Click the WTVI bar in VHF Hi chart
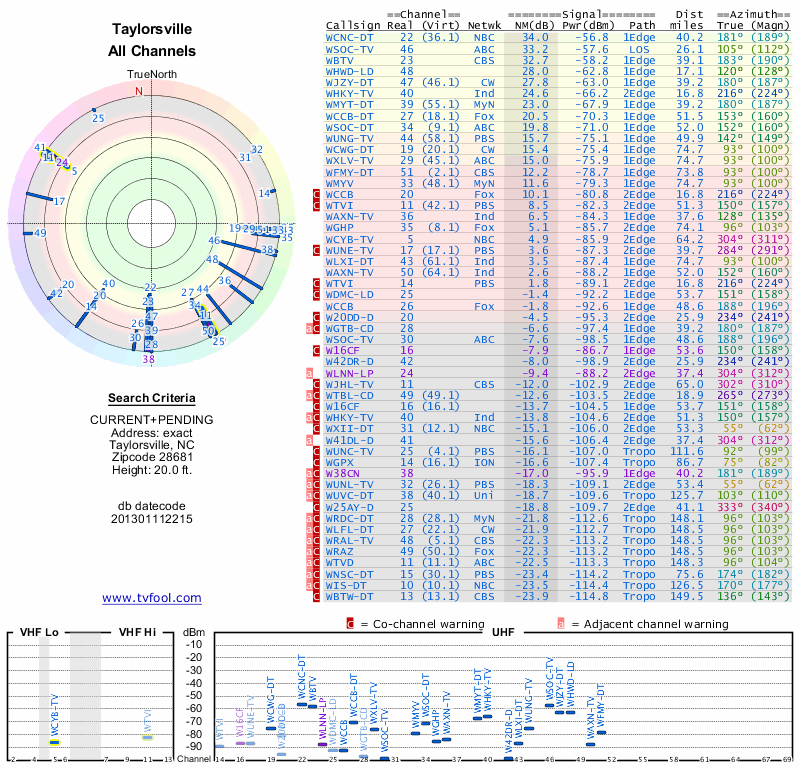 147,737
